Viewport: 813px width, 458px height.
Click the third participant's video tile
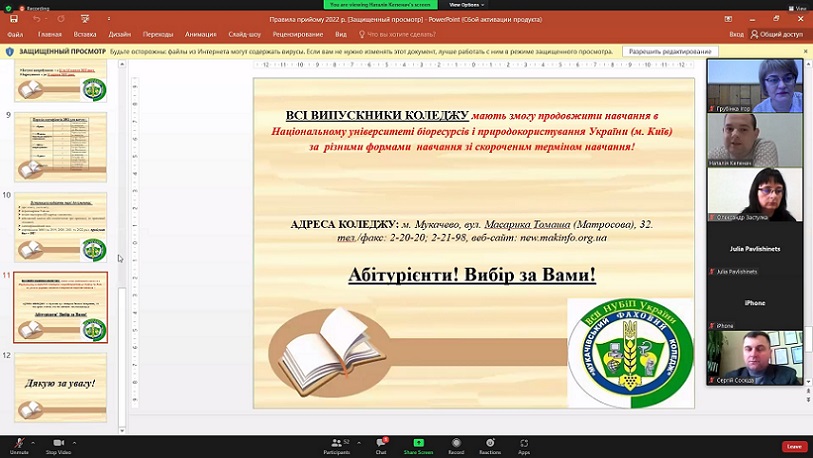[755, 195]
